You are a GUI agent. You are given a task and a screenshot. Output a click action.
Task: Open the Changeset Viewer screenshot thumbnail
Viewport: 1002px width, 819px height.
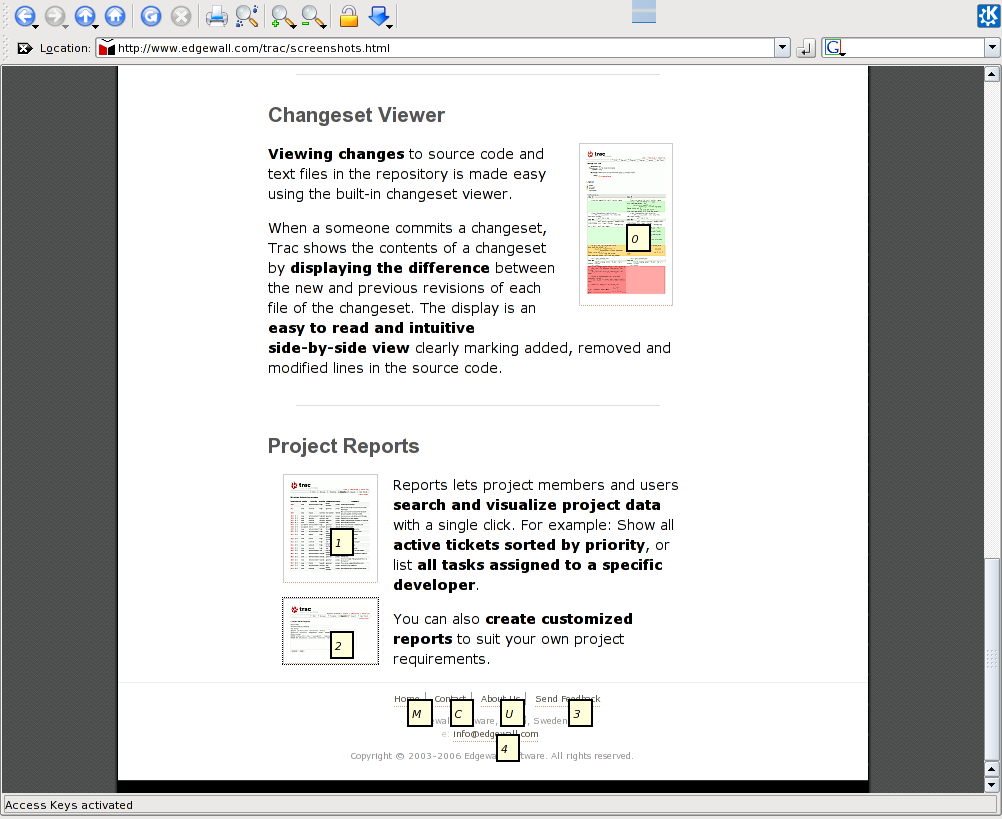(626, 224)
